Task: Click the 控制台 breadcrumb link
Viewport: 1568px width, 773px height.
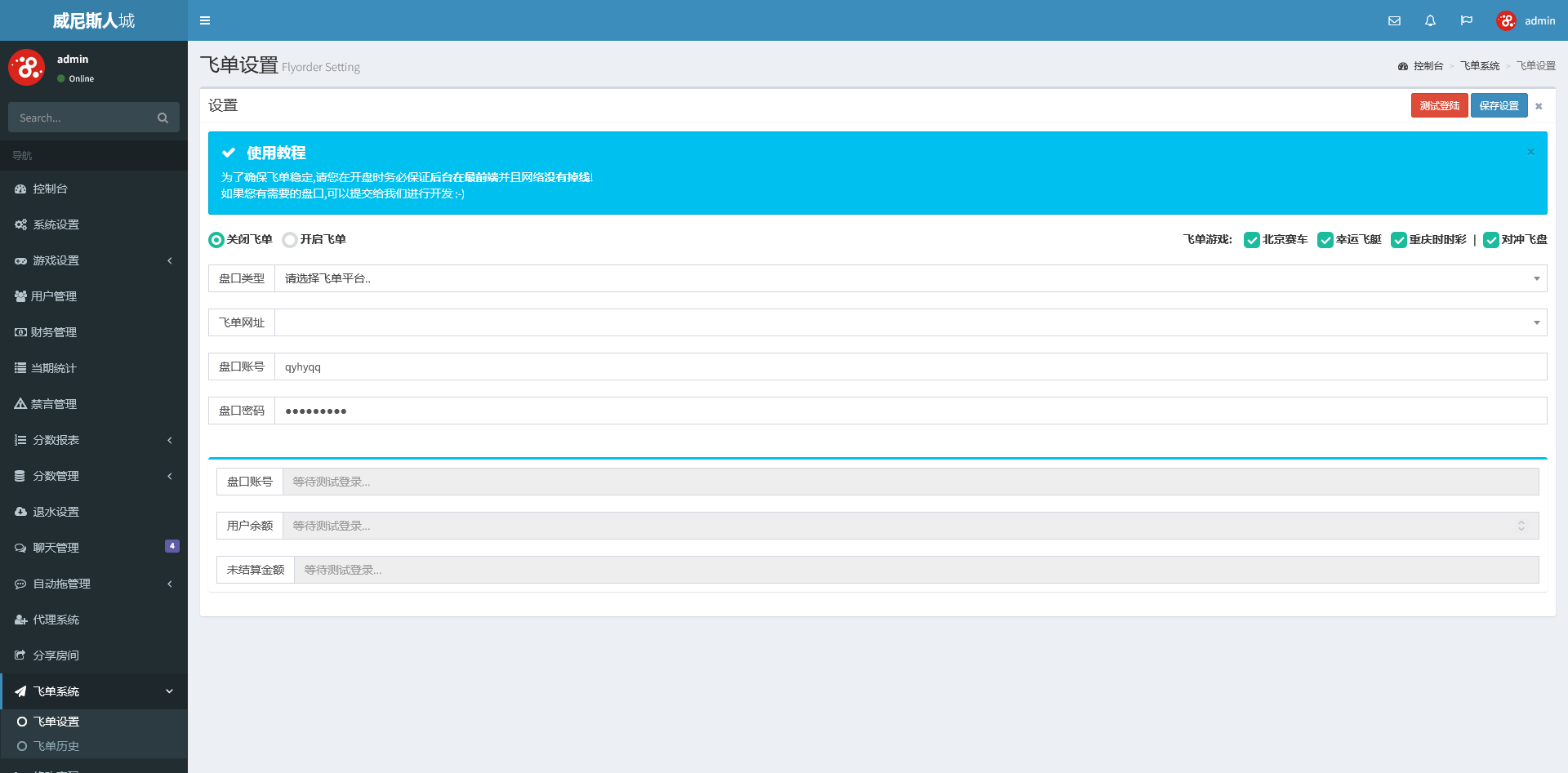Action: [x=1428, y=66]
